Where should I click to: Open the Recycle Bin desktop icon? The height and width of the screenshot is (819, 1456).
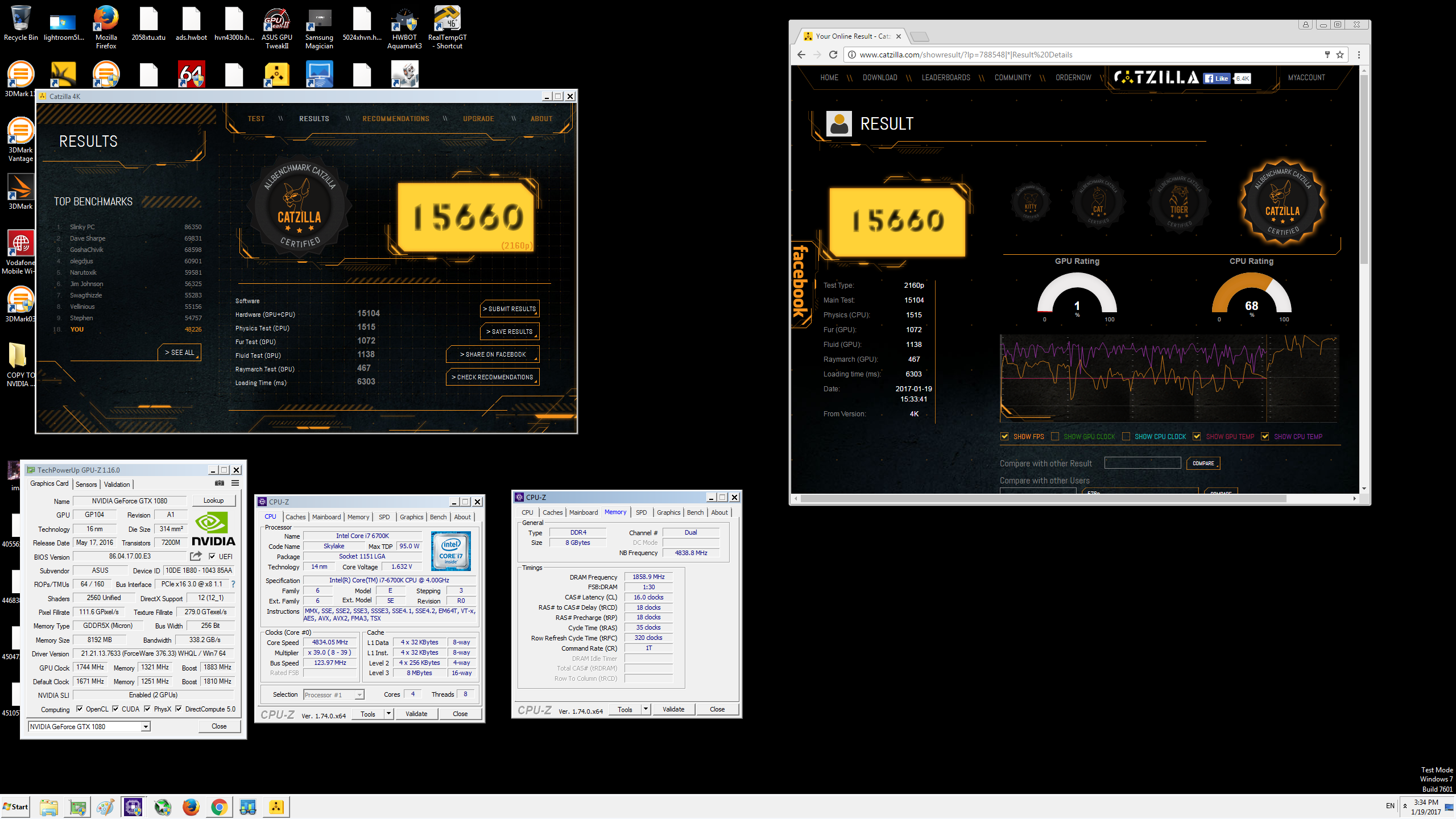tap(20, 24)
